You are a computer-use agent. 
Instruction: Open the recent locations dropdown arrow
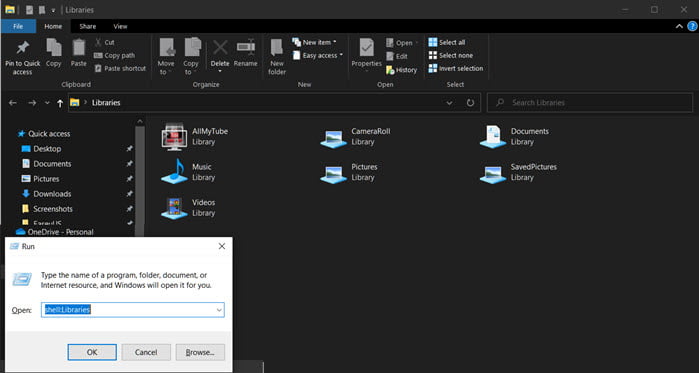(x=47, y=103)
